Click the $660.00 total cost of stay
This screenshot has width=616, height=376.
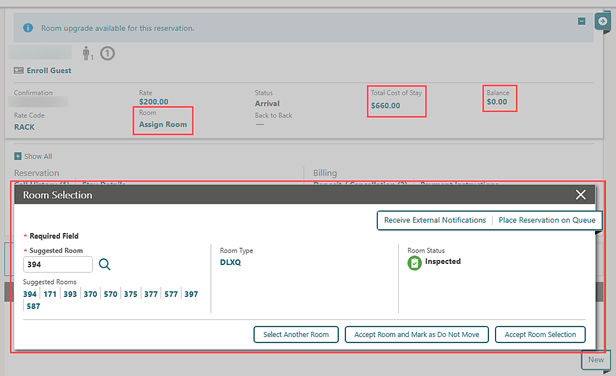(x=385, y=105)
